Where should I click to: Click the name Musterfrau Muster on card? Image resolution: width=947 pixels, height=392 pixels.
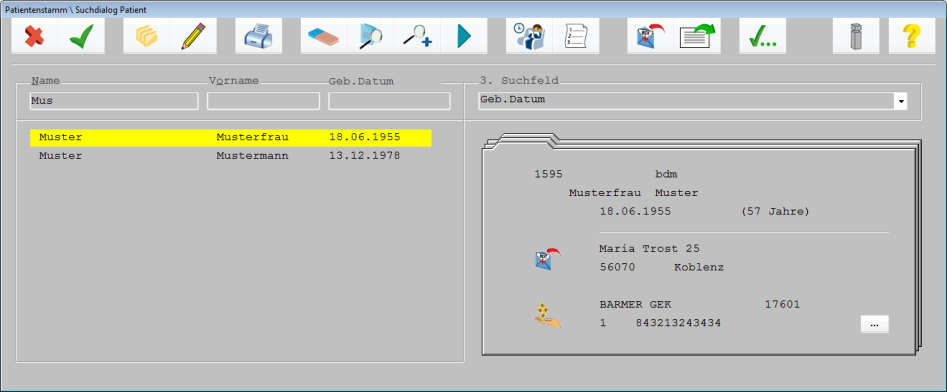point(634,193)
